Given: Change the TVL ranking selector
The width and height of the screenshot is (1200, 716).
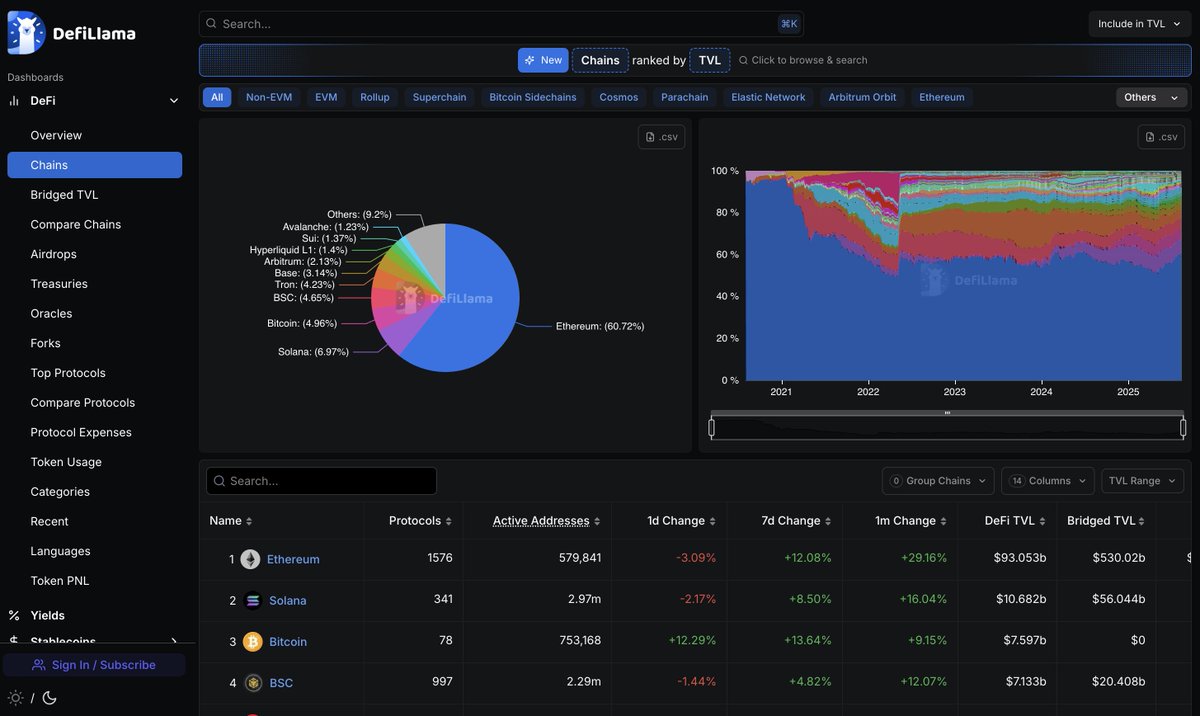Looking at the screenshot, I should pyautogui.click(x=710, y=60).
